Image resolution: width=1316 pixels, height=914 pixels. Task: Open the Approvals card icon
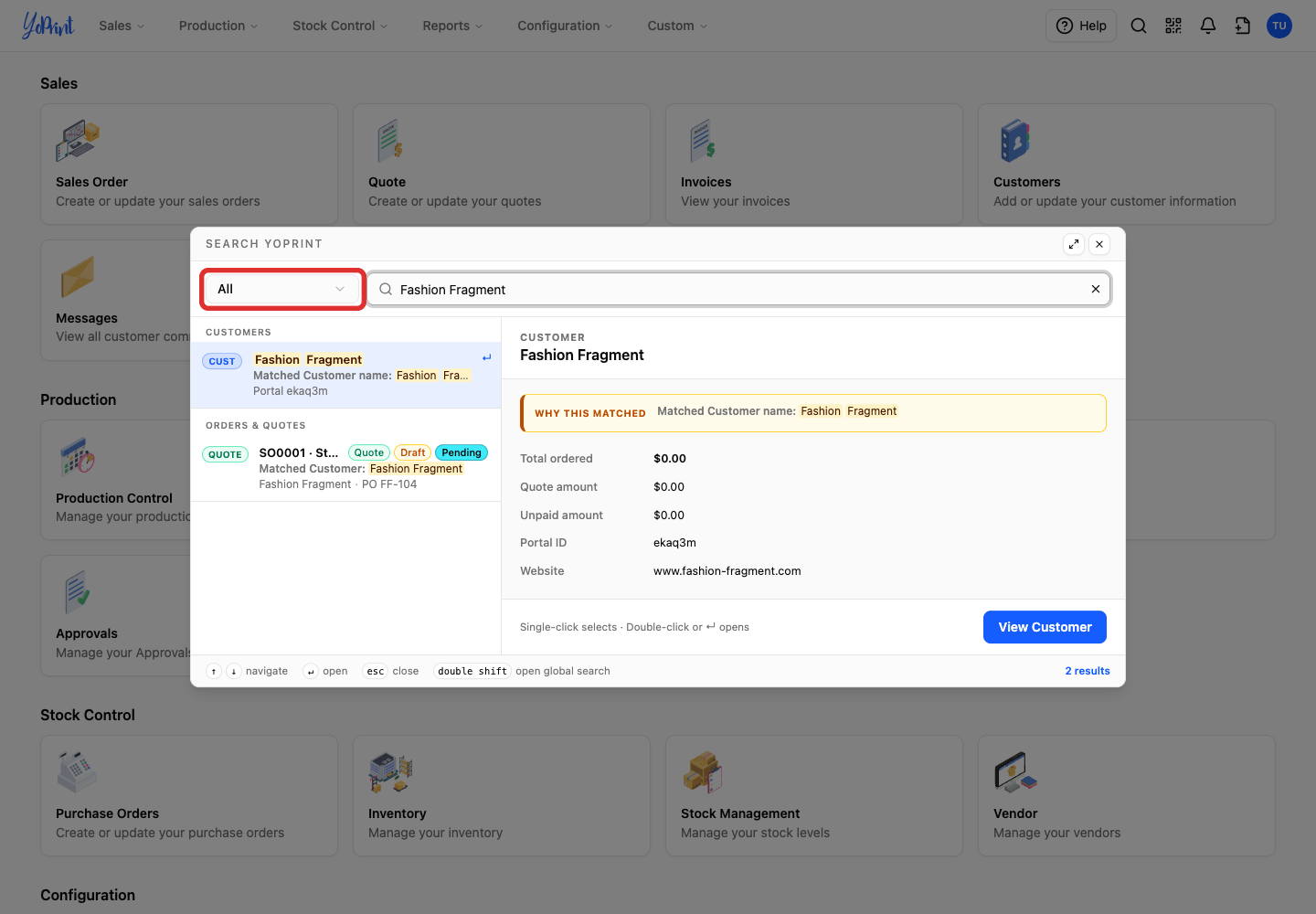click(x=78, y=592)
